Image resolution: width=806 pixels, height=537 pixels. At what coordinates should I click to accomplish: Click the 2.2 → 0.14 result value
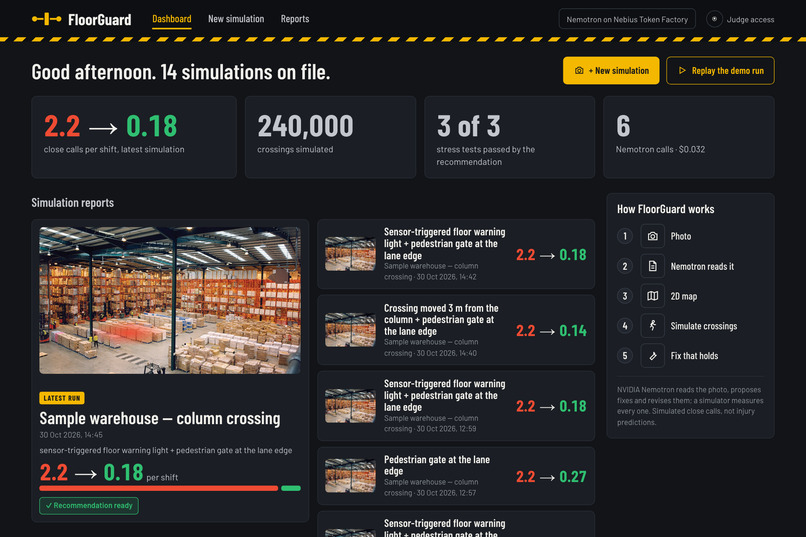pos(551,330)
